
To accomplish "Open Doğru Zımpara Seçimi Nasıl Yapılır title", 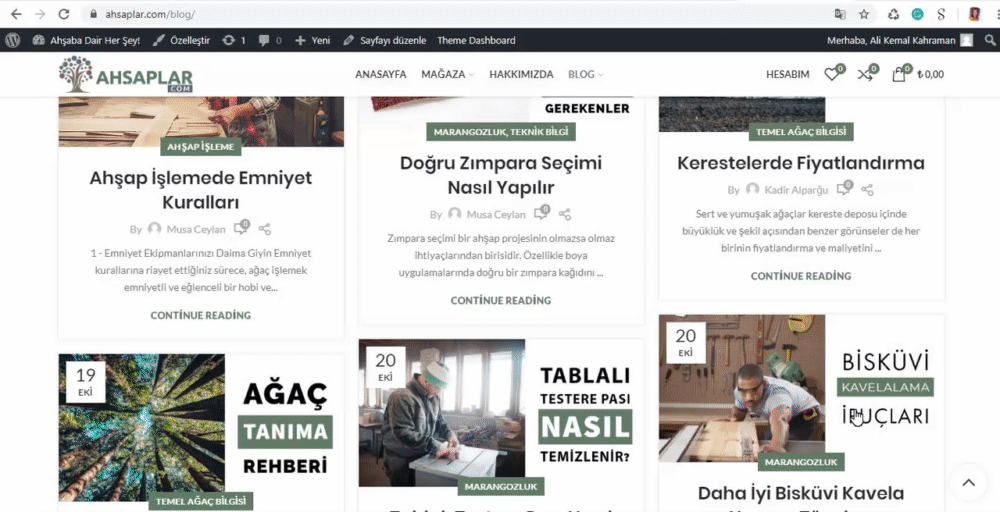I will tap(501, 175).
